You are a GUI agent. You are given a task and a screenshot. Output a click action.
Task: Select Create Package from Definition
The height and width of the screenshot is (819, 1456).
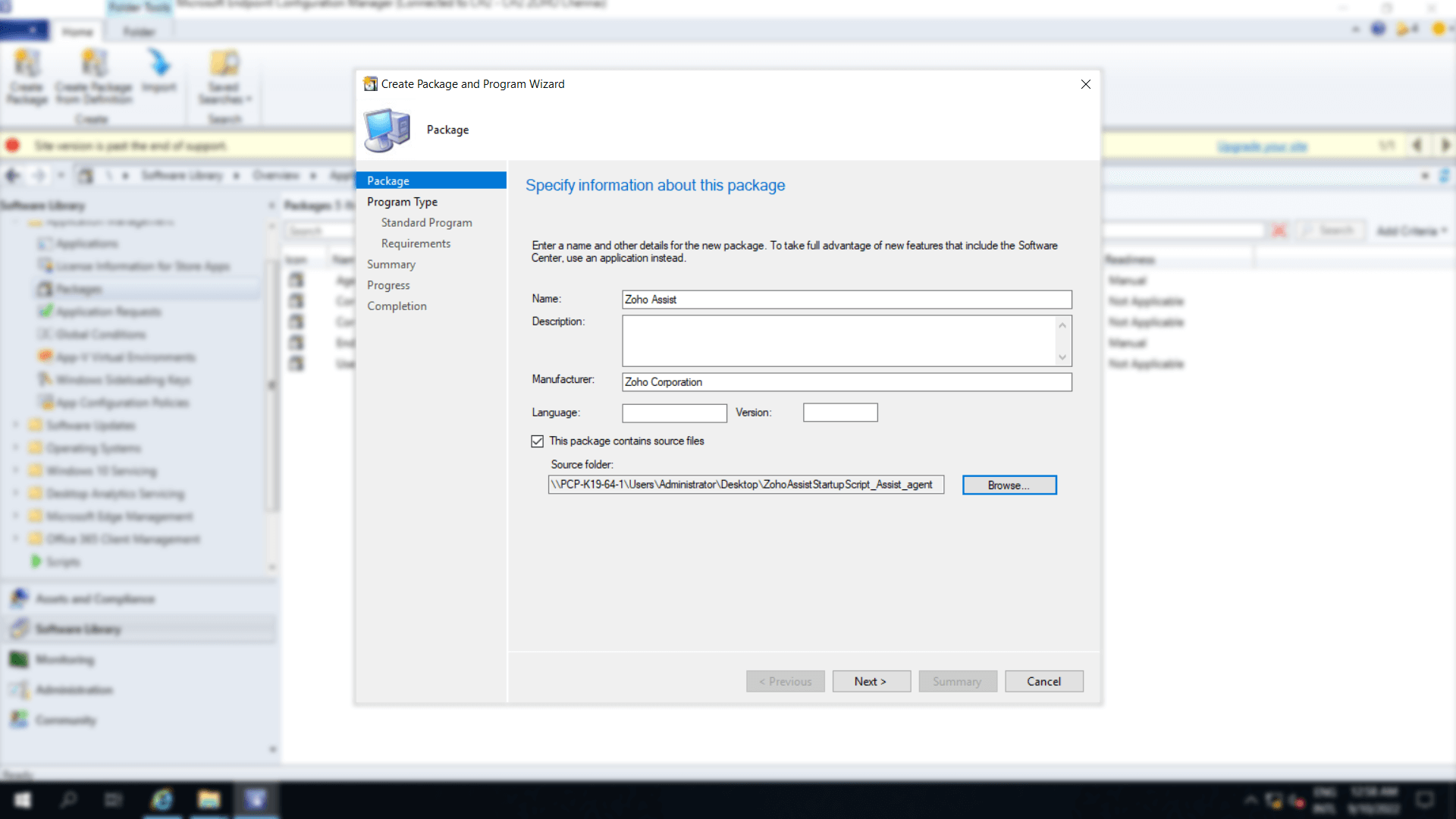click(x=94, y=76)
